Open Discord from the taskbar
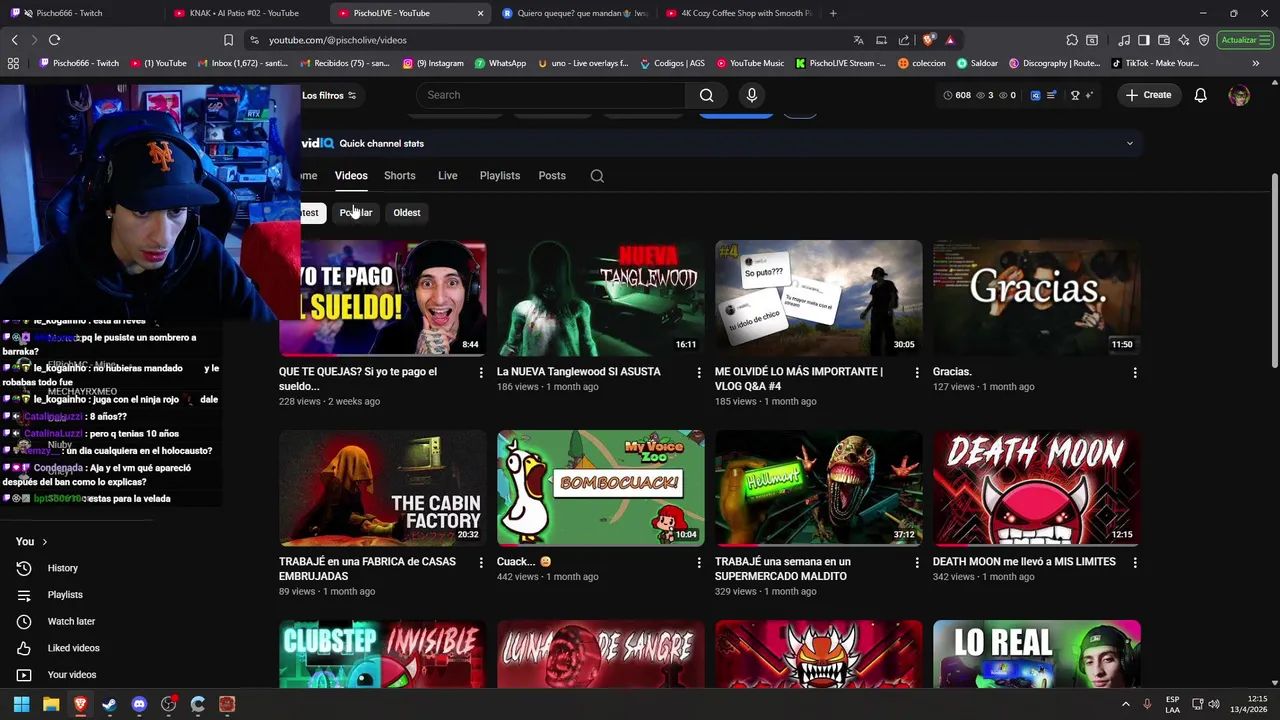Image resolution: width=1280 pixels, height=720 pixels. coord(139,704)
